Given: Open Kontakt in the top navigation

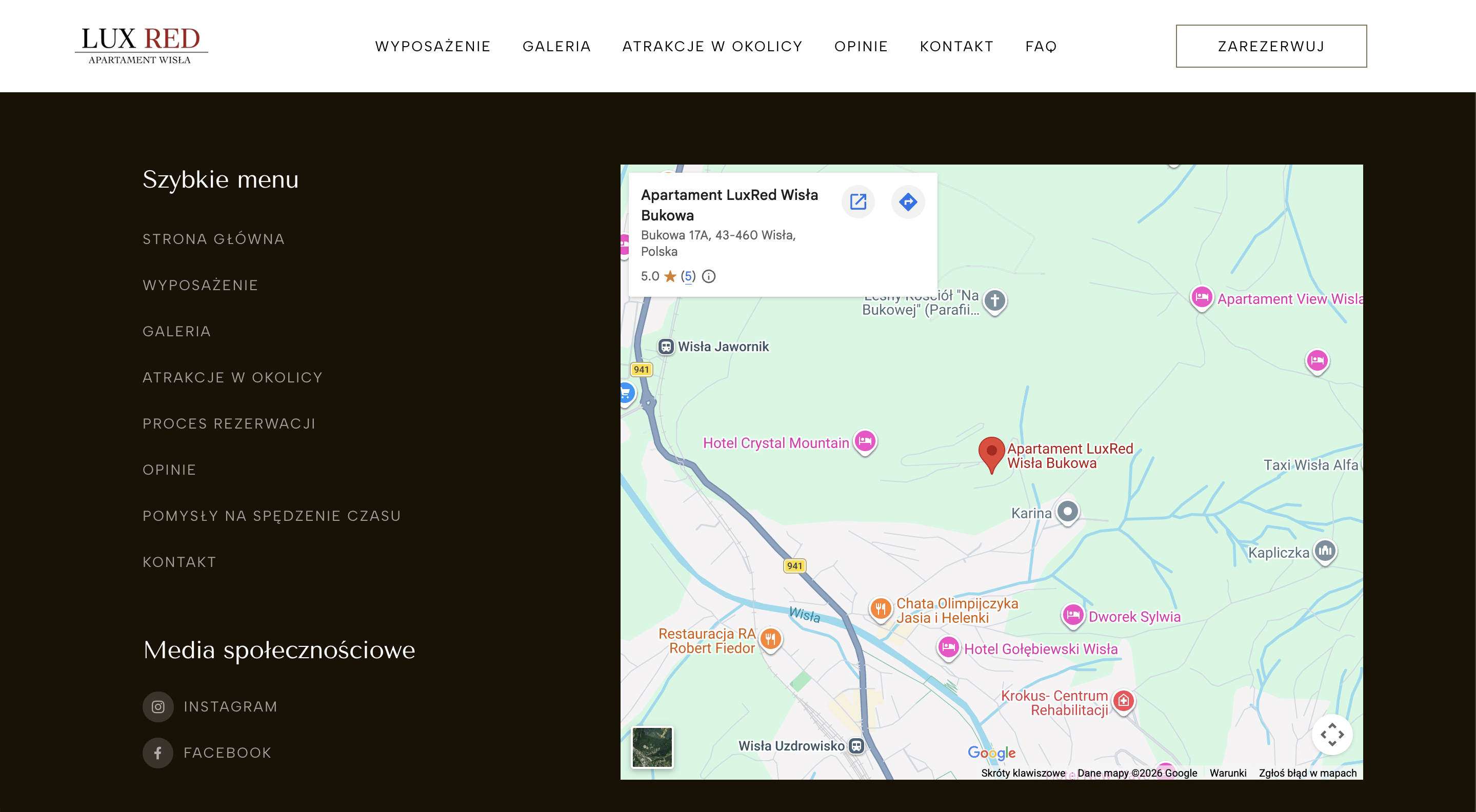Looking at the screenshot, I should [956, 46].
